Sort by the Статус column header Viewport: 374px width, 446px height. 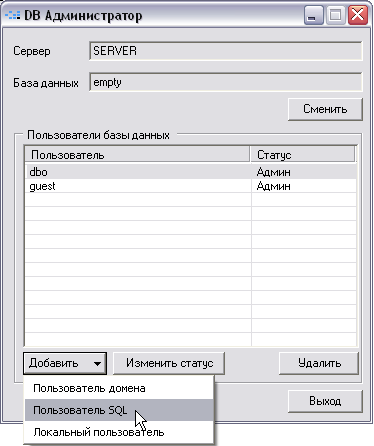click(x=303, y=155)
